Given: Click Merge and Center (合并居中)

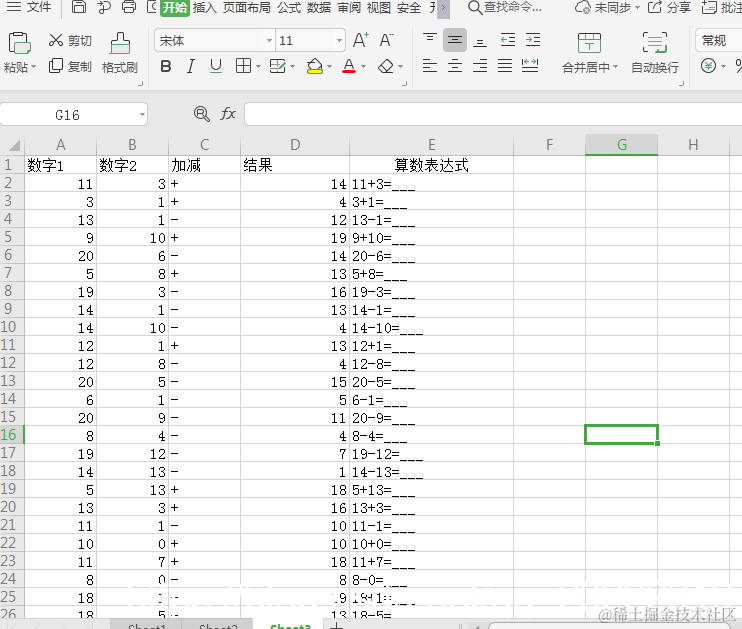Looking at the screenshot, I should tap(590, 53).
